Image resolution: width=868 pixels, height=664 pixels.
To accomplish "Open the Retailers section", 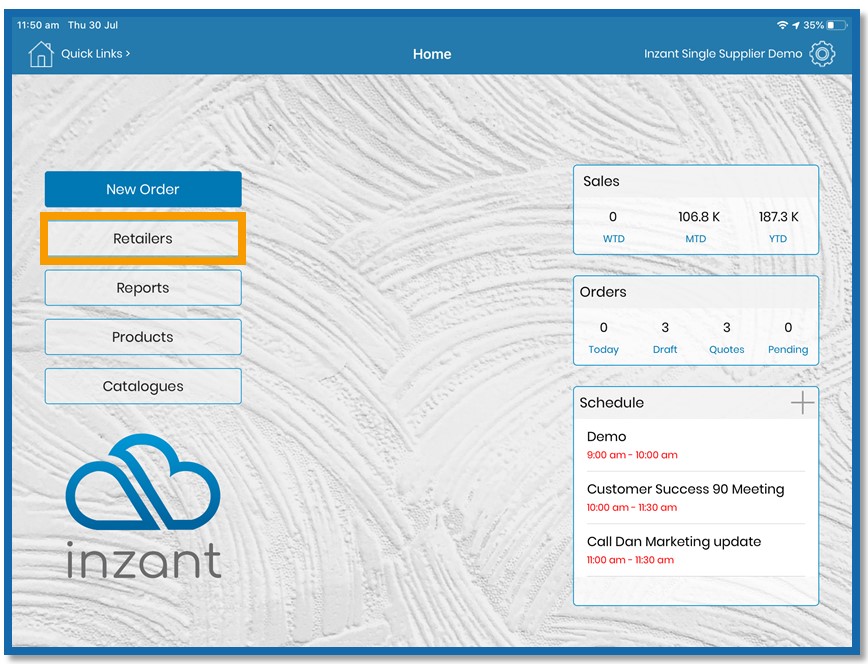I will [x=143, y=238].
